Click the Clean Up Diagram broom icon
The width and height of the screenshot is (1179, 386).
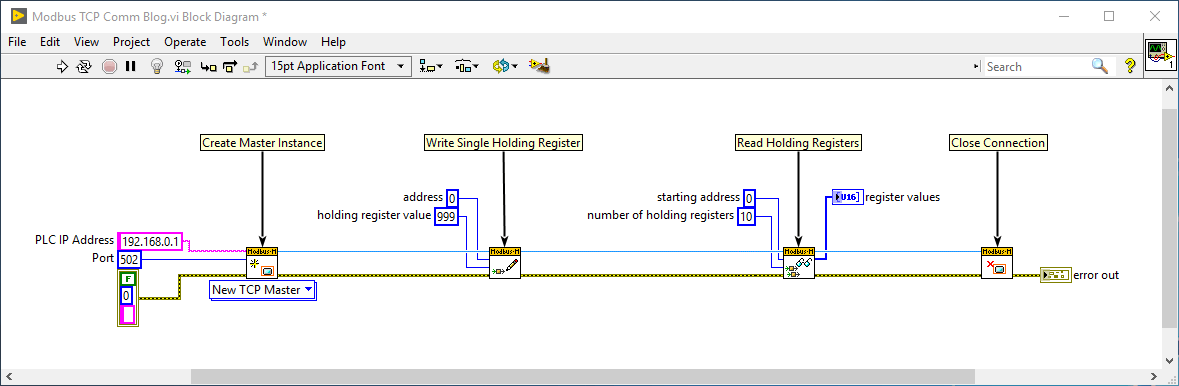539,66
